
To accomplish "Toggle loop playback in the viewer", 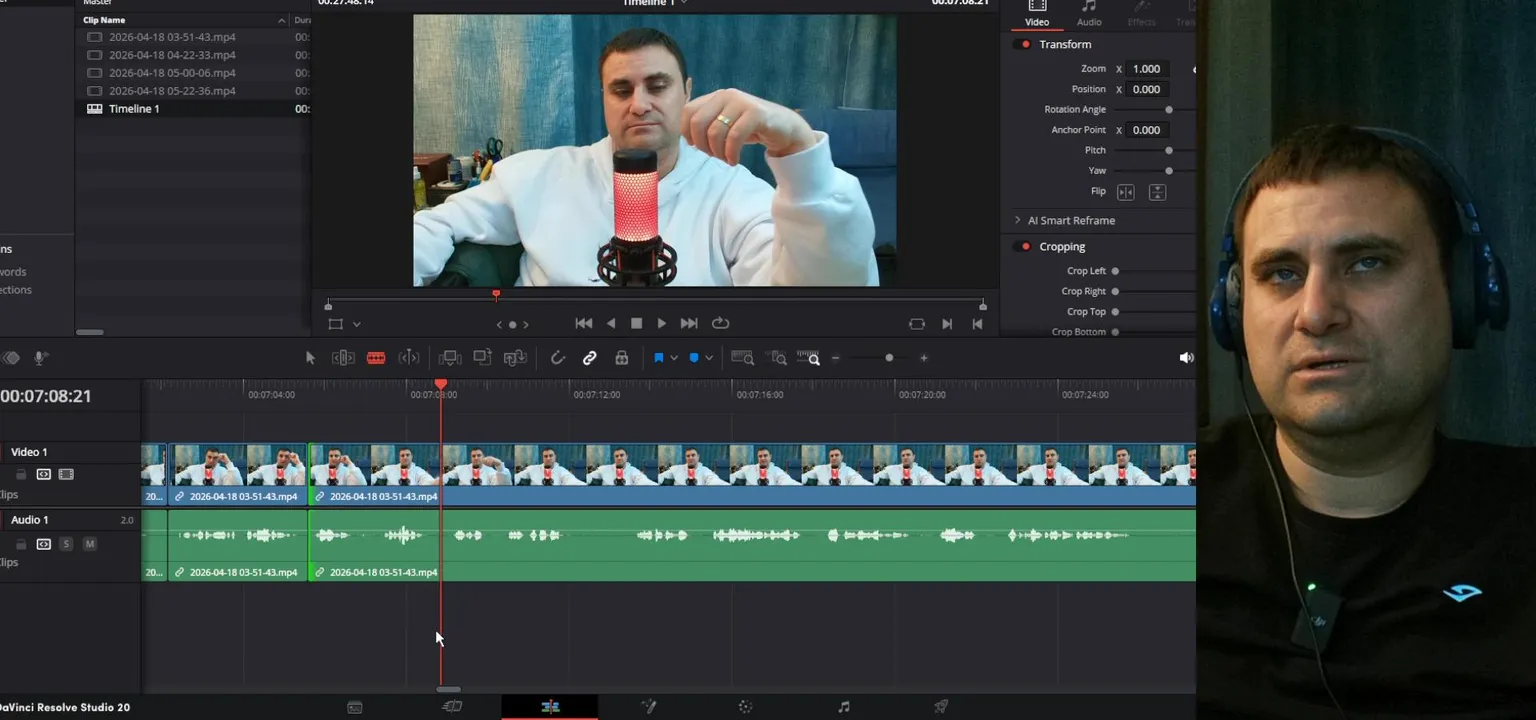I will click(x=720, y=323).
